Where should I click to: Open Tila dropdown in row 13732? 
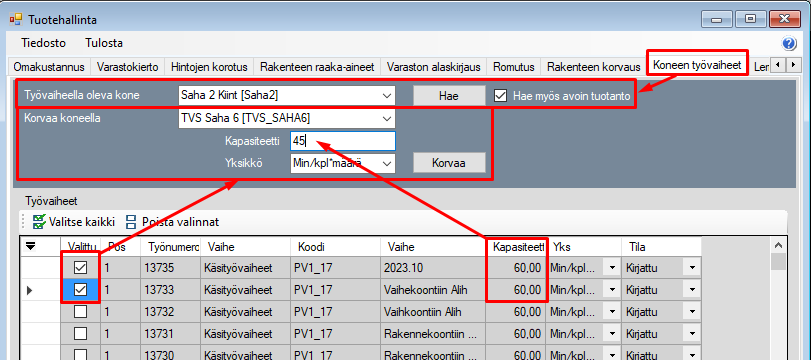point(692,312)
